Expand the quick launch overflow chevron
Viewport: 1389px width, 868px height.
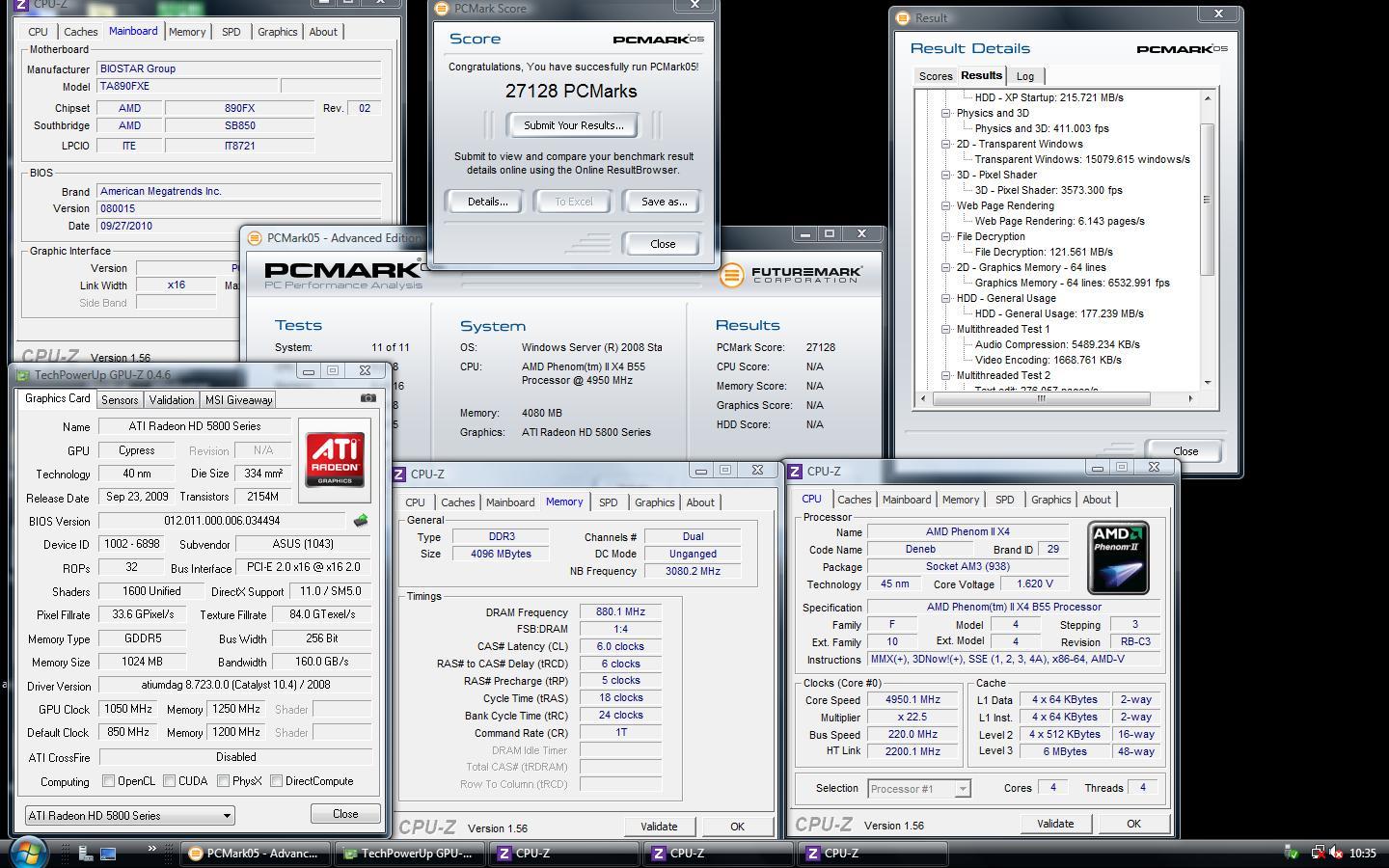(151, 849)
